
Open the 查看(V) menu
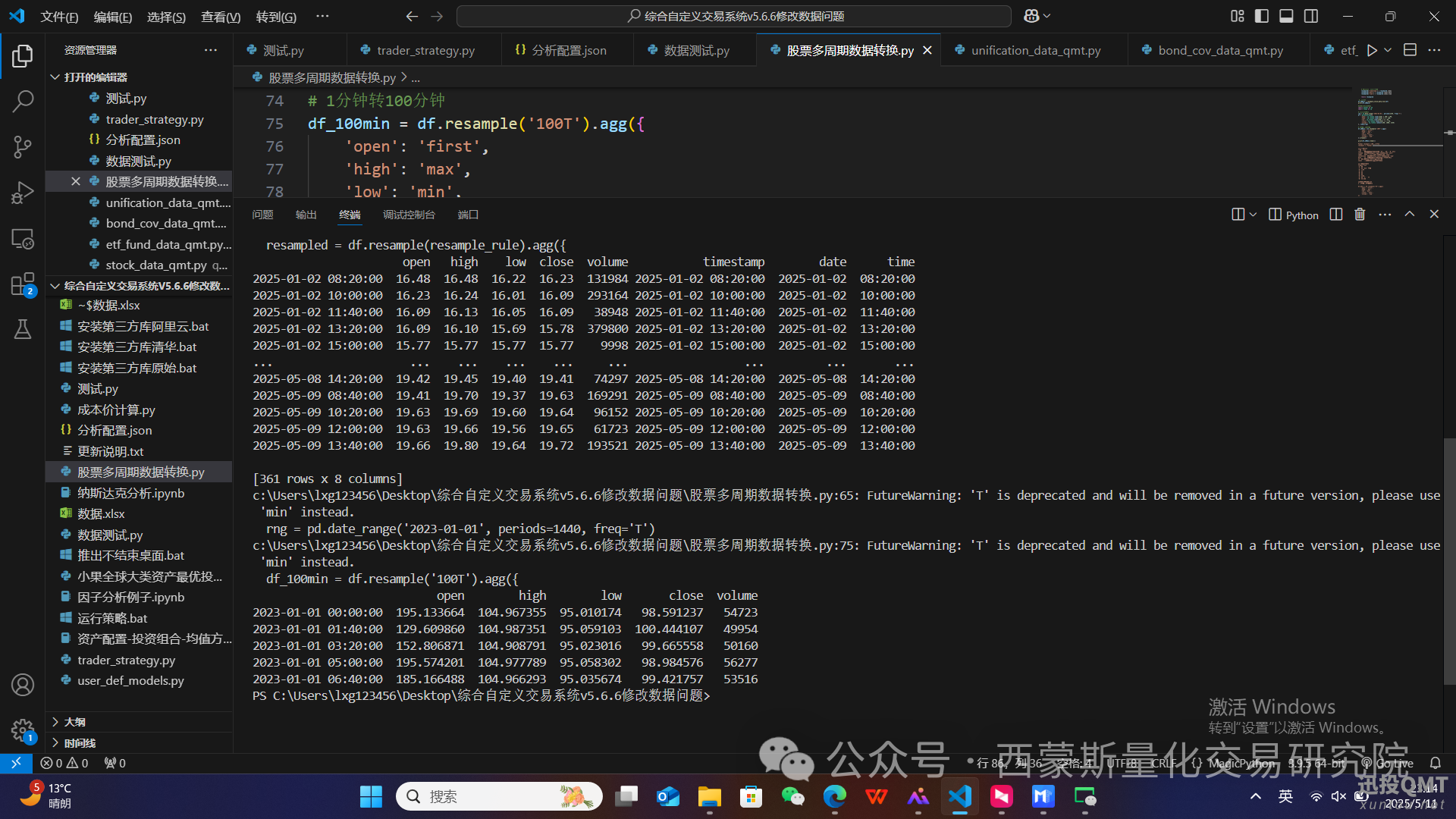coord(221,17)
